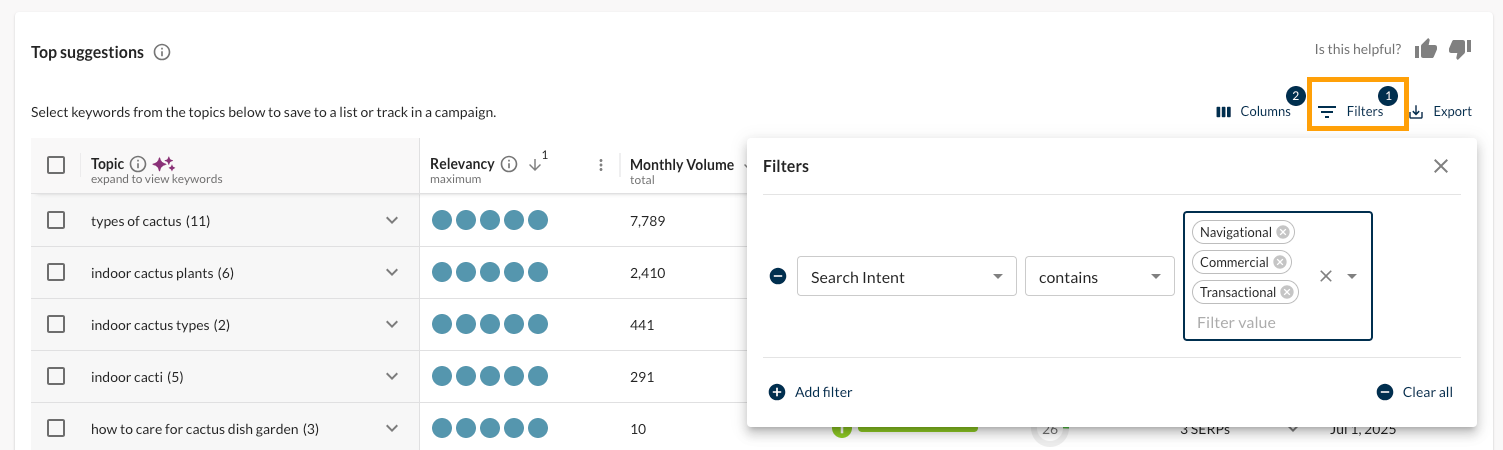Delete the Search Intent filter row
The image size is (1503, 450).
tap(777, 277)
